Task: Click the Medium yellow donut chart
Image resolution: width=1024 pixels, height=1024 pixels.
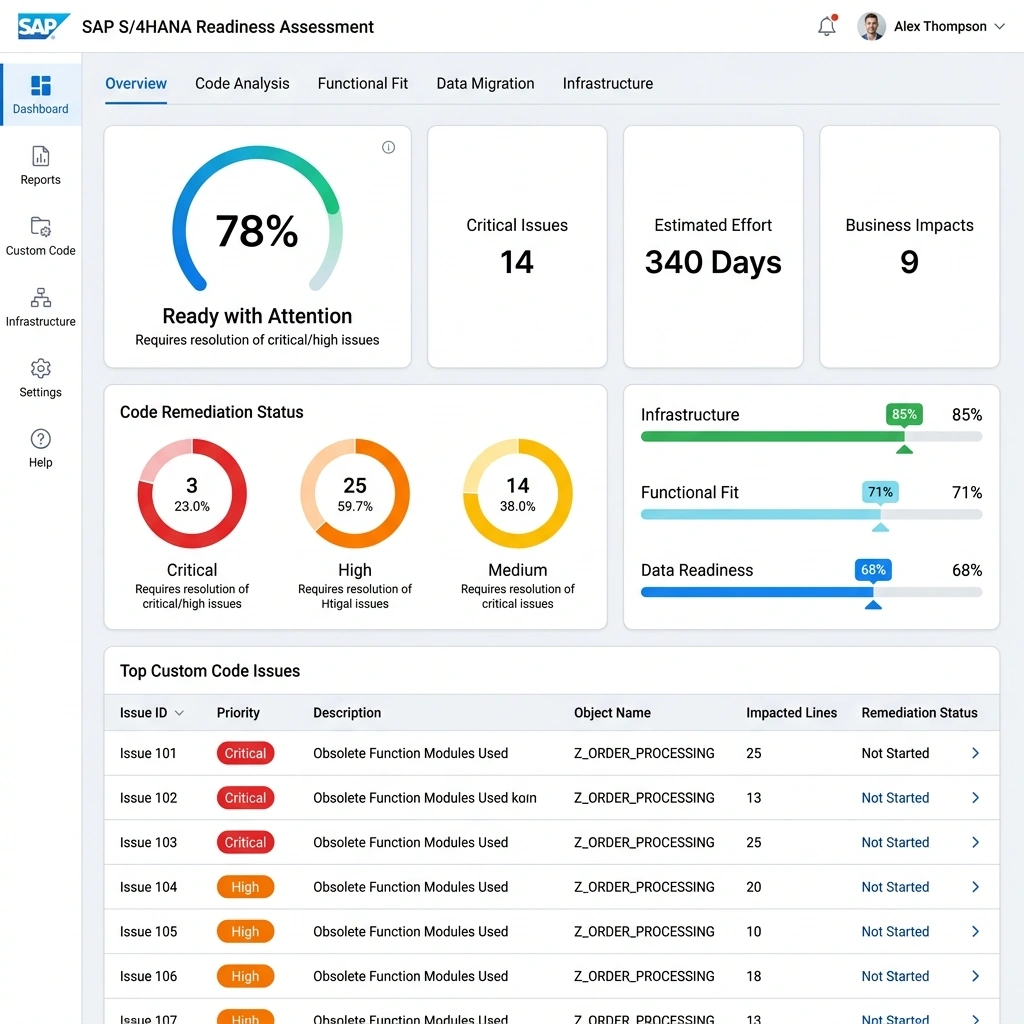Action: 517,494
